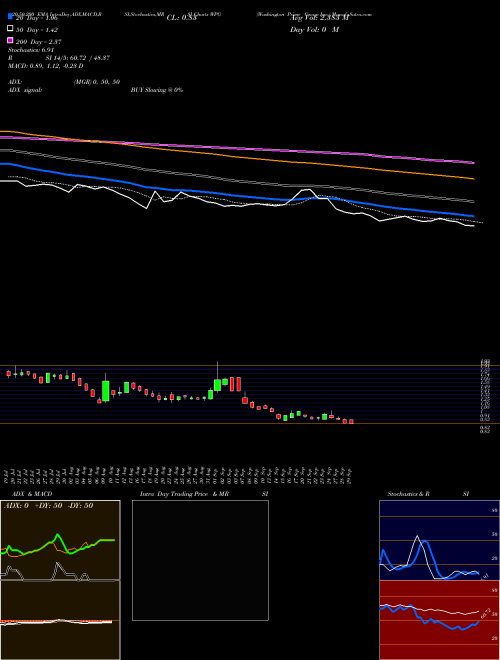
Task: Click the 'Avg Vol: 2.353 M' label
Action: [319, 18]
